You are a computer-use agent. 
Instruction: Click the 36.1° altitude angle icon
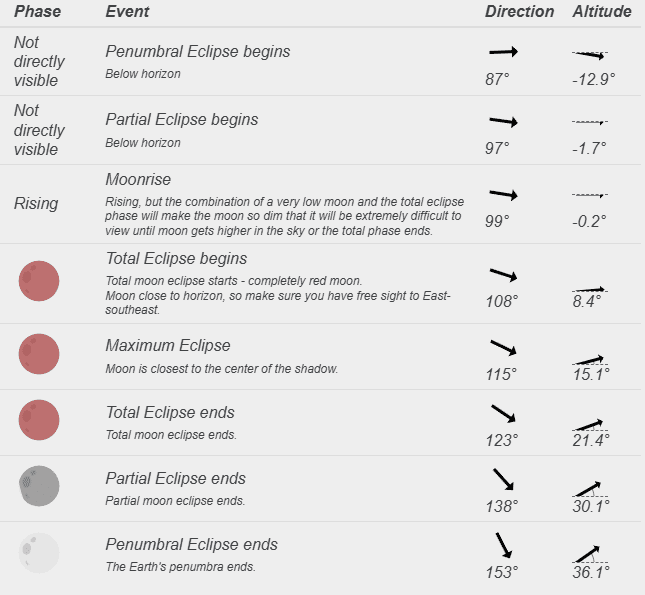(x=589, y=553)
